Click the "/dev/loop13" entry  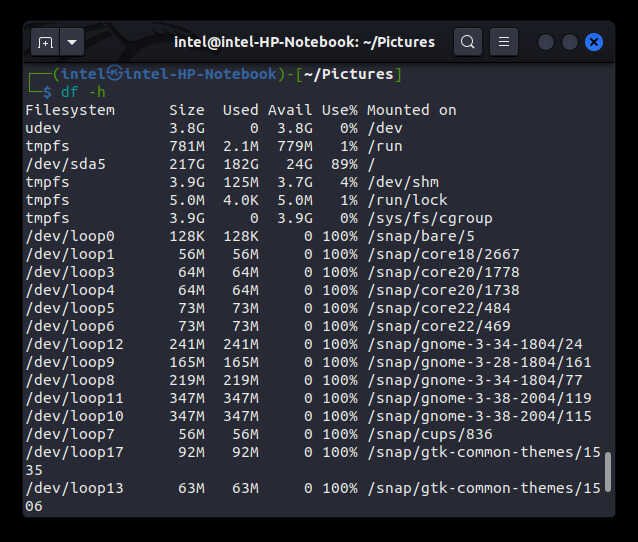click(74, 488)
